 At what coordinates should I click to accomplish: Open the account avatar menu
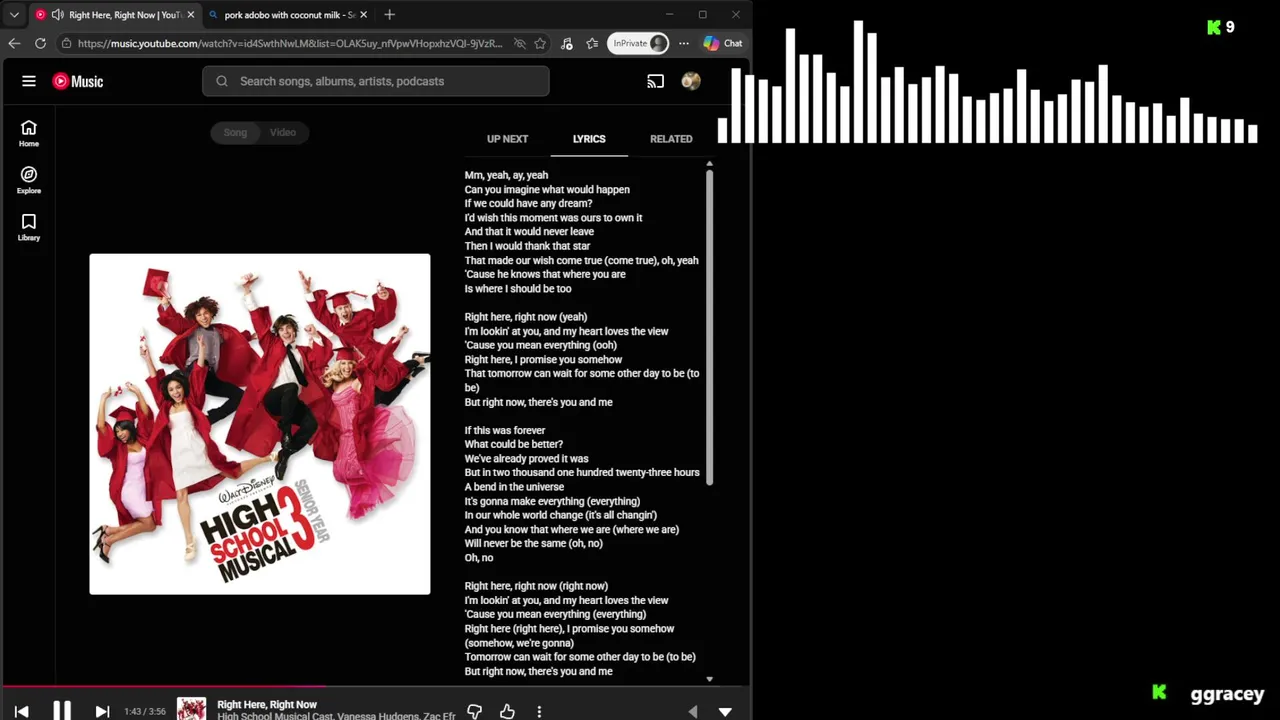[691, 81]
